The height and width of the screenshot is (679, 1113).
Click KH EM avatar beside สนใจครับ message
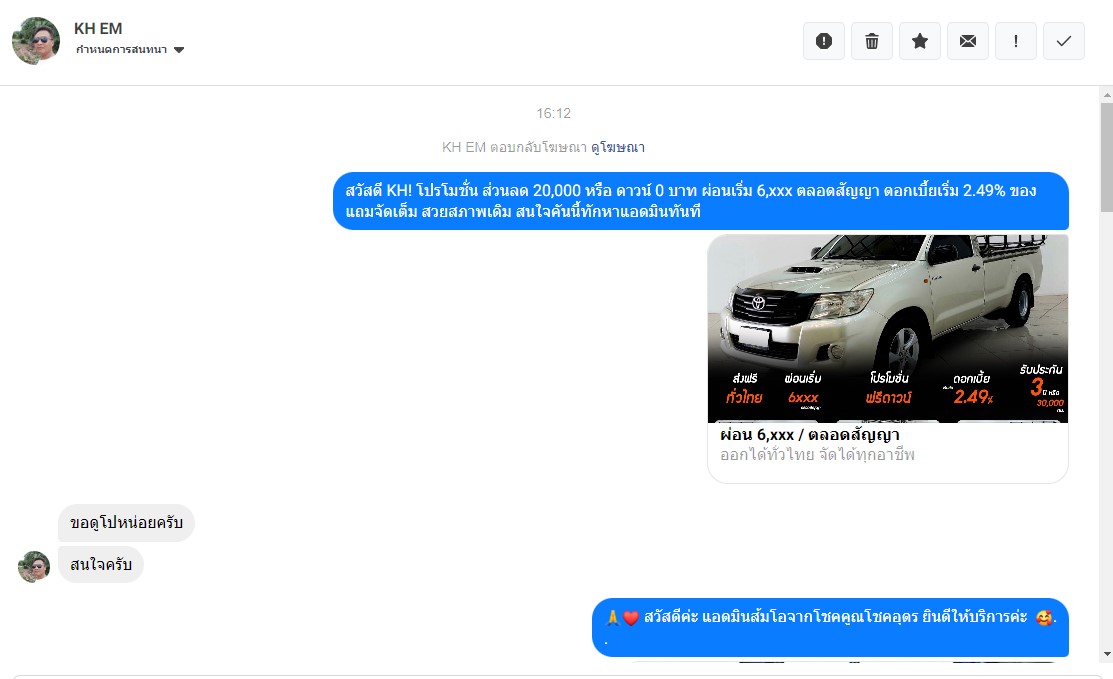click(33, 566)
